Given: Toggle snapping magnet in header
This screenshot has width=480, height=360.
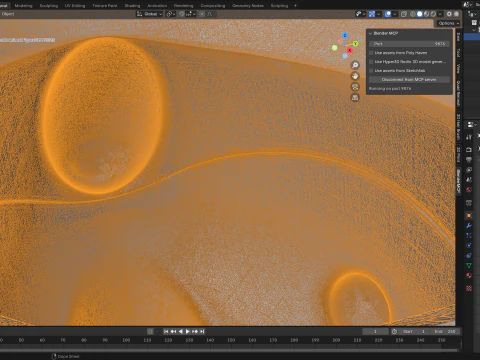Looking at the screenshot, I should click(x=182, y=14).
